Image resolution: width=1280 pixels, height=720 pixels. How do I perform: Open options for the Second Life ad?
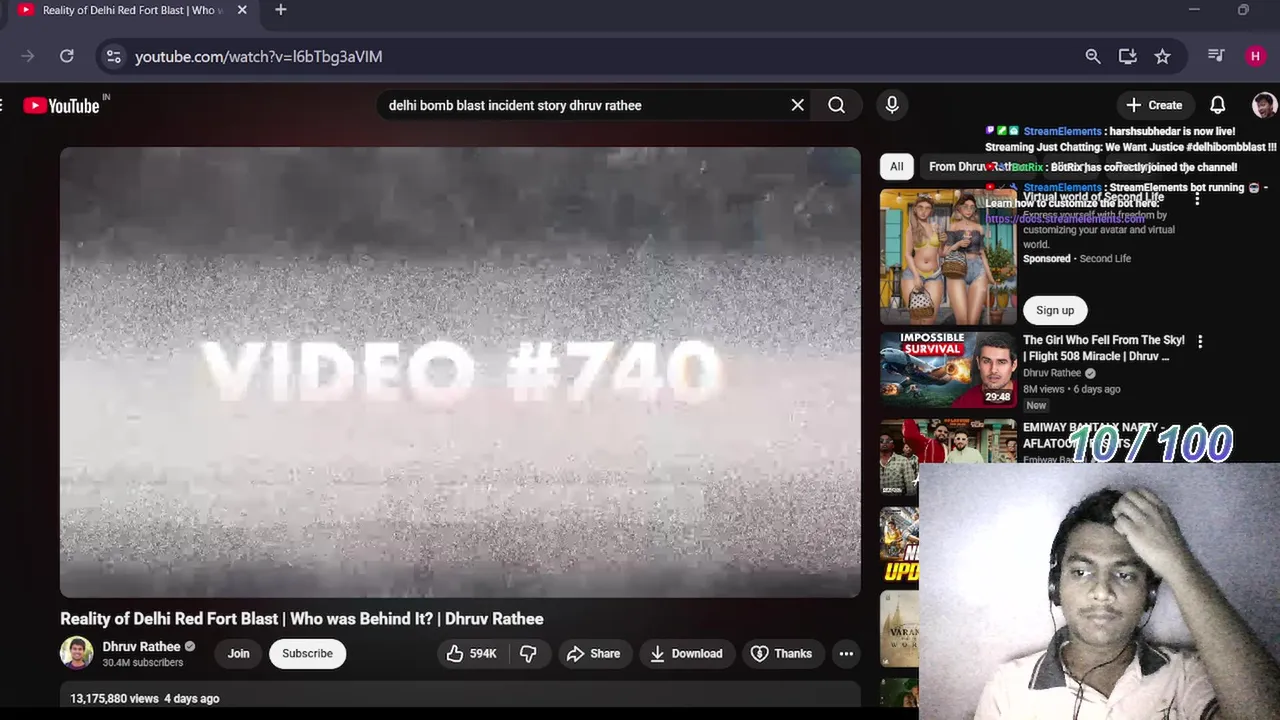pyautogui.click(x=1197, y=199)
